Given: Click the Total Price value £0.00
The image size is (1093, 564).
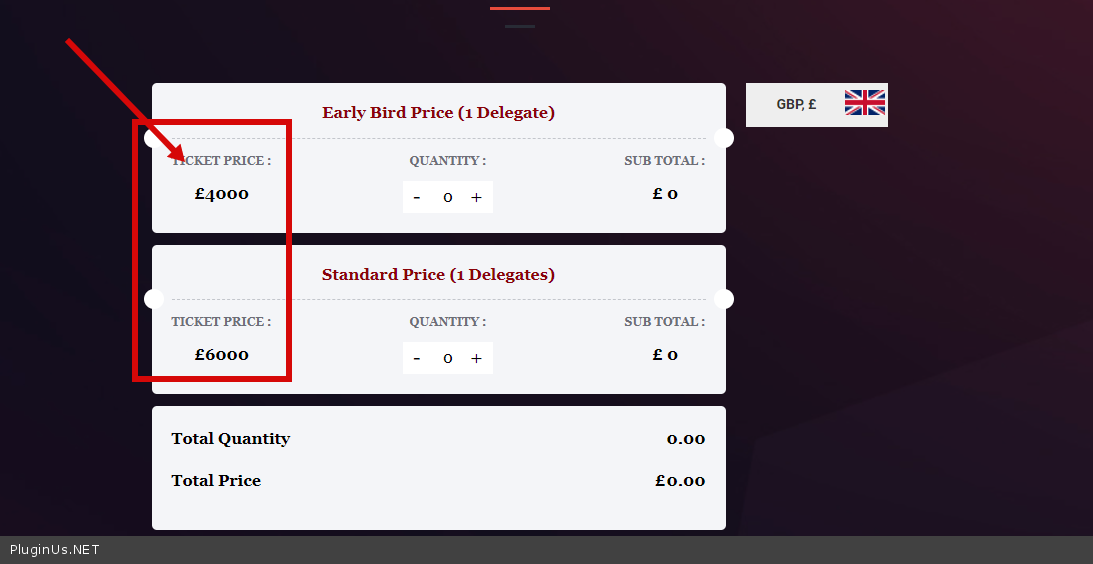Looking at the screenshot, I should 680,481.
